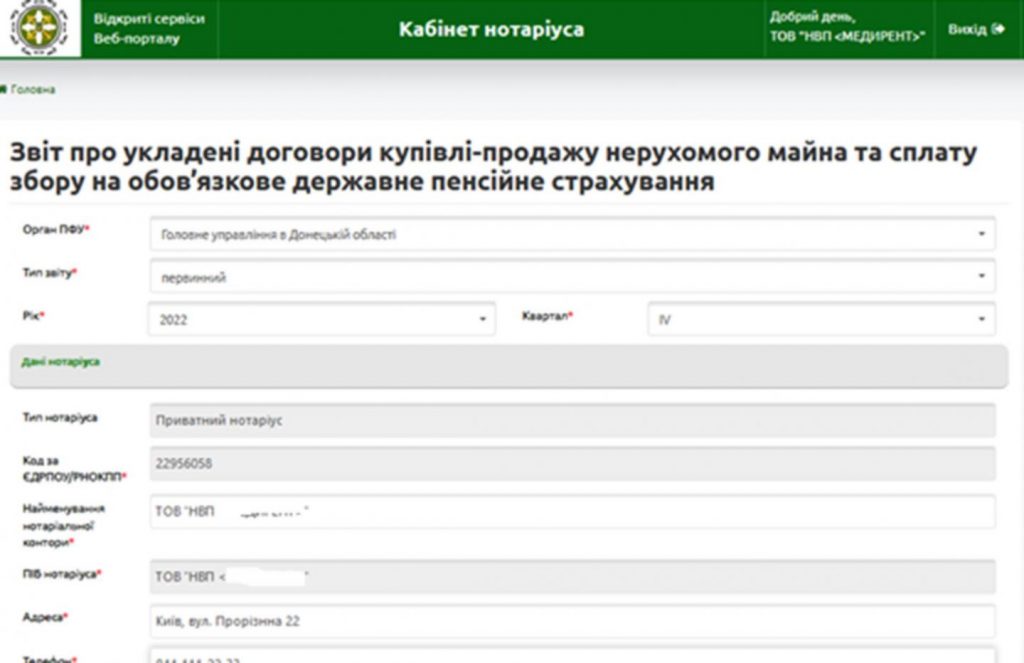The width and height of the screenshot is (1024, 663).
Task: Click the Тип нотаріуса field
Action: [x=570, y=420]
